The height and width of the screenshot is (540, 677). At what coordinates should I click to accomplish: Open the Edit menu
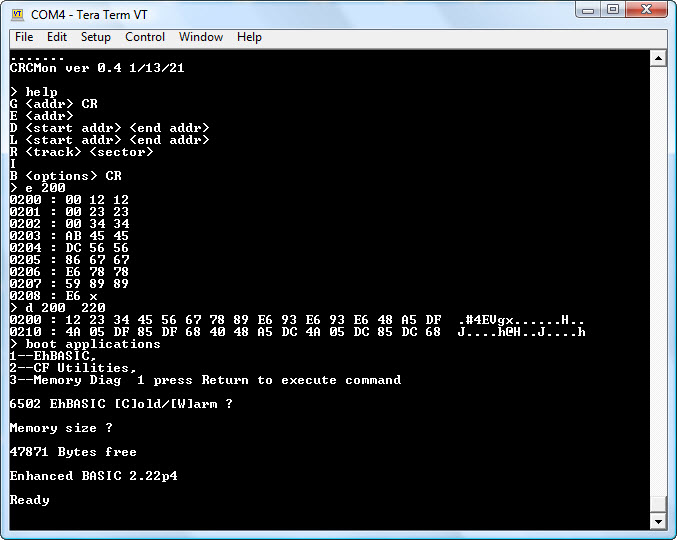[57, 37]
